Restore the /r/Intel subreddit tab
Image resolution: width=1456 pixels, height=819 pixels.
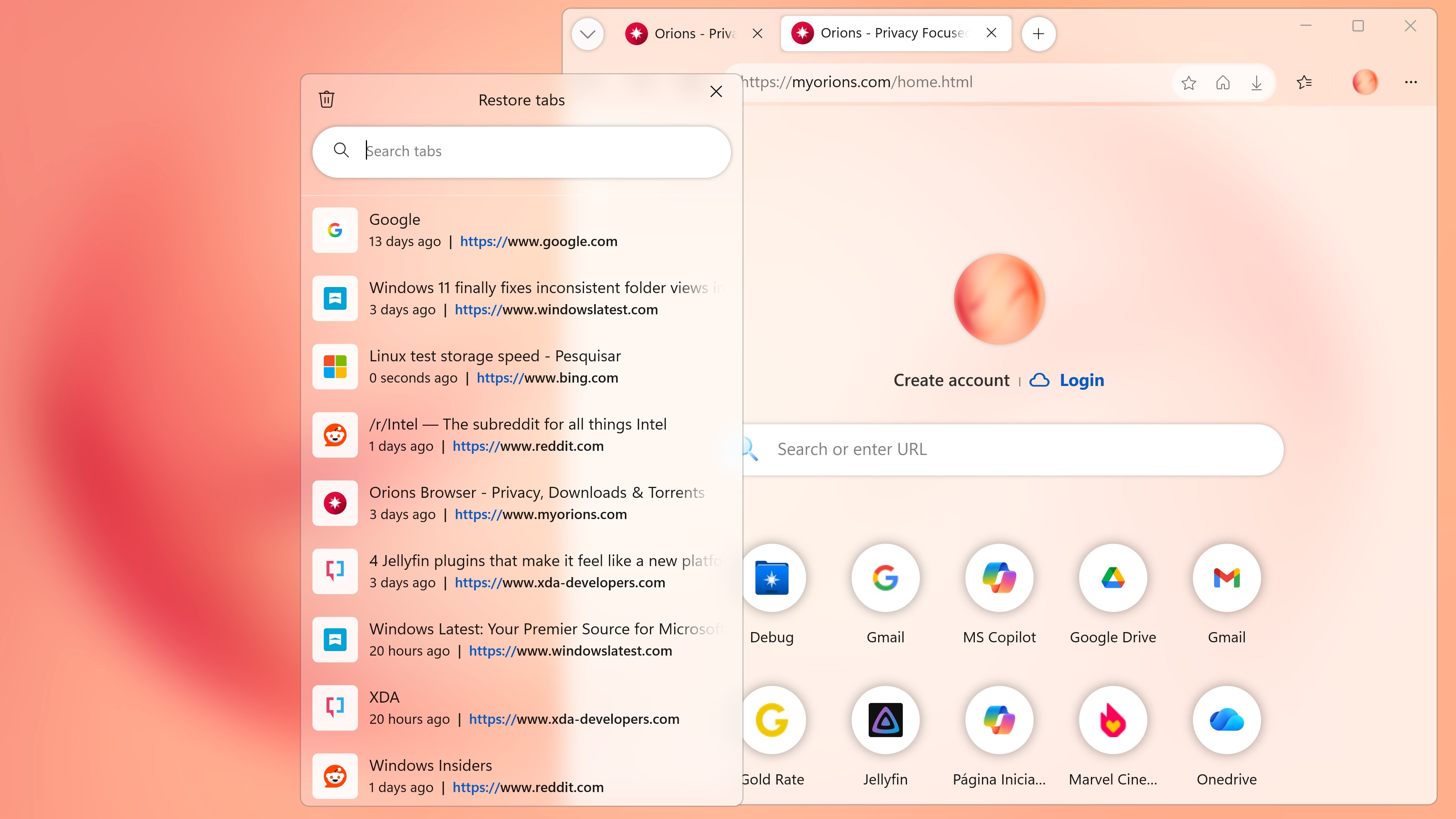522,435
